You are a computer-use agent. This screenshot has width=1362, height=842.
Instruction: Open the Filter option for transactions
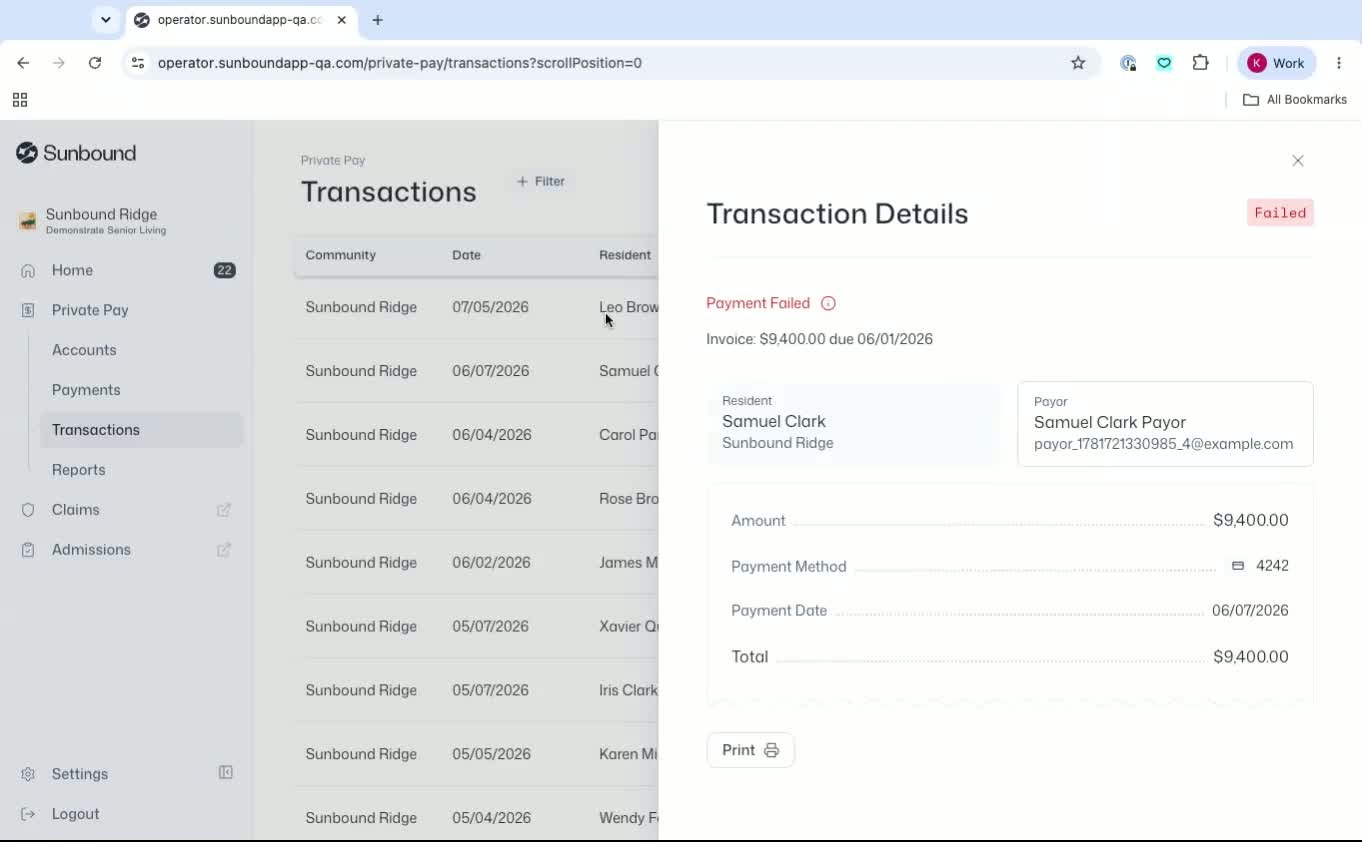tap(541, 181)
